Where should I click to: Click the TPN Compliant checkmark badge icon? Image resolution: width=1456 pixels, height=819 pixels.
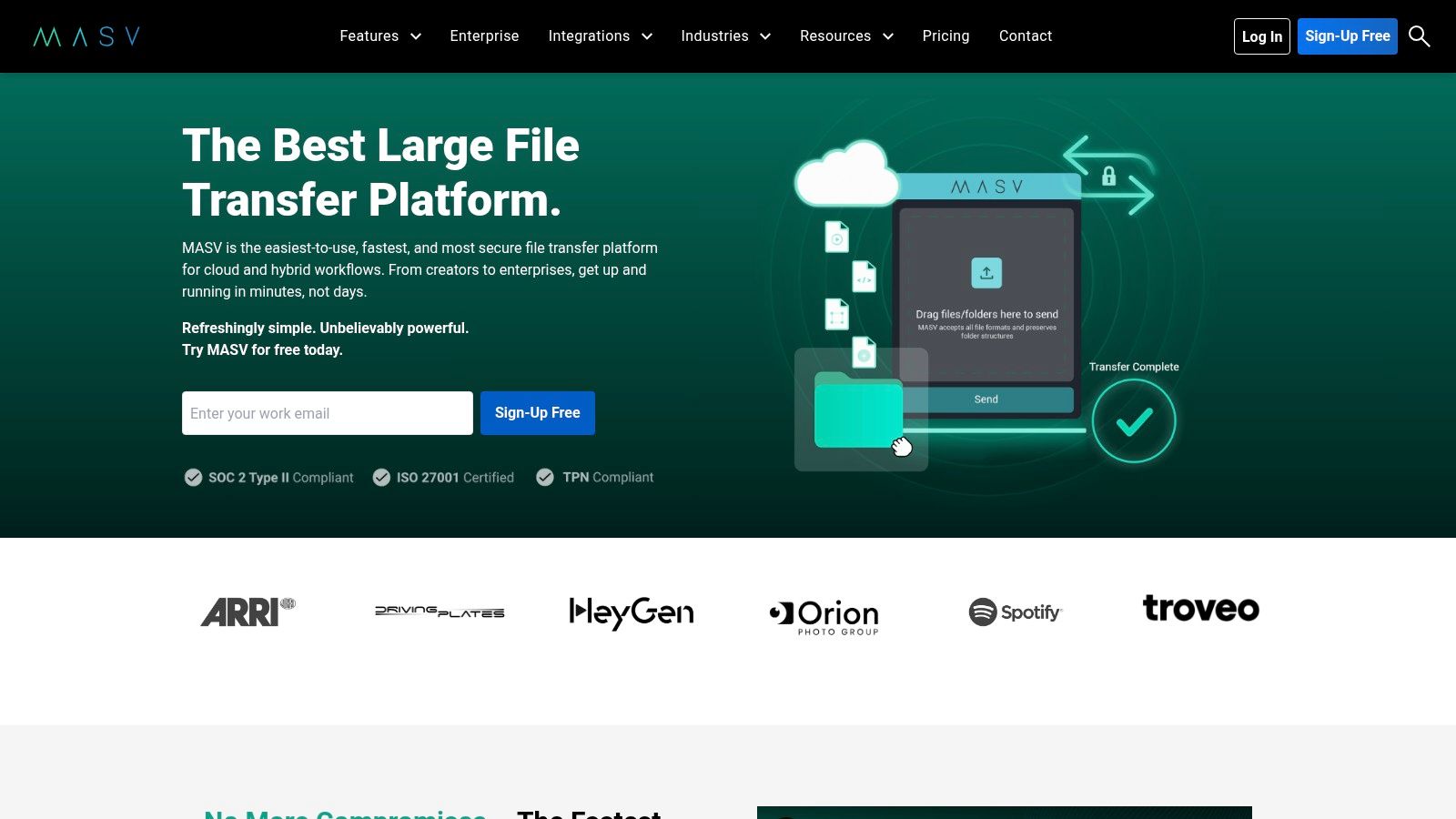[x=545, y=478]
